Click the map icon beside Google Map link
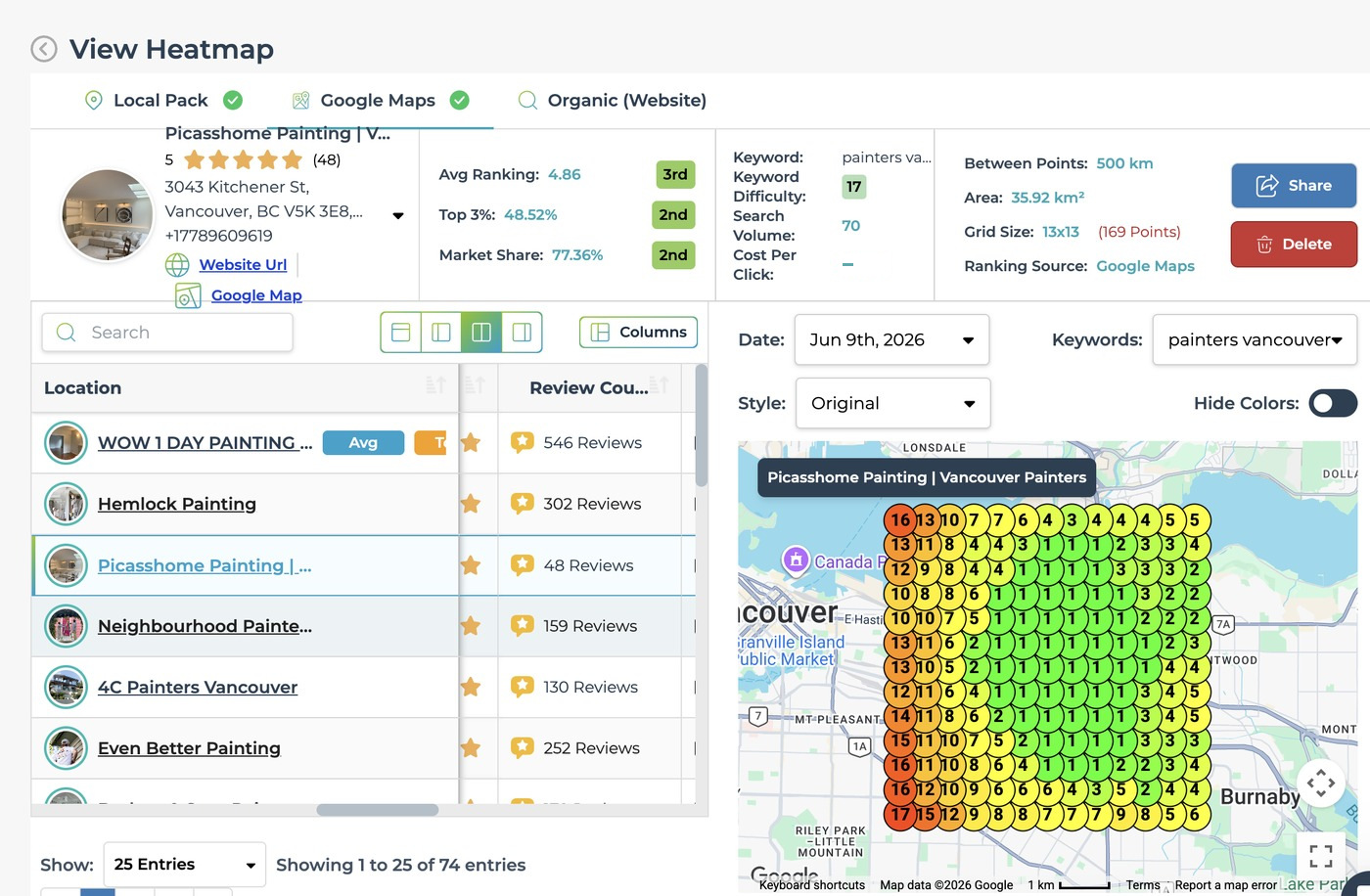Viewport: 1370px width, 896px height. [188, 295]
